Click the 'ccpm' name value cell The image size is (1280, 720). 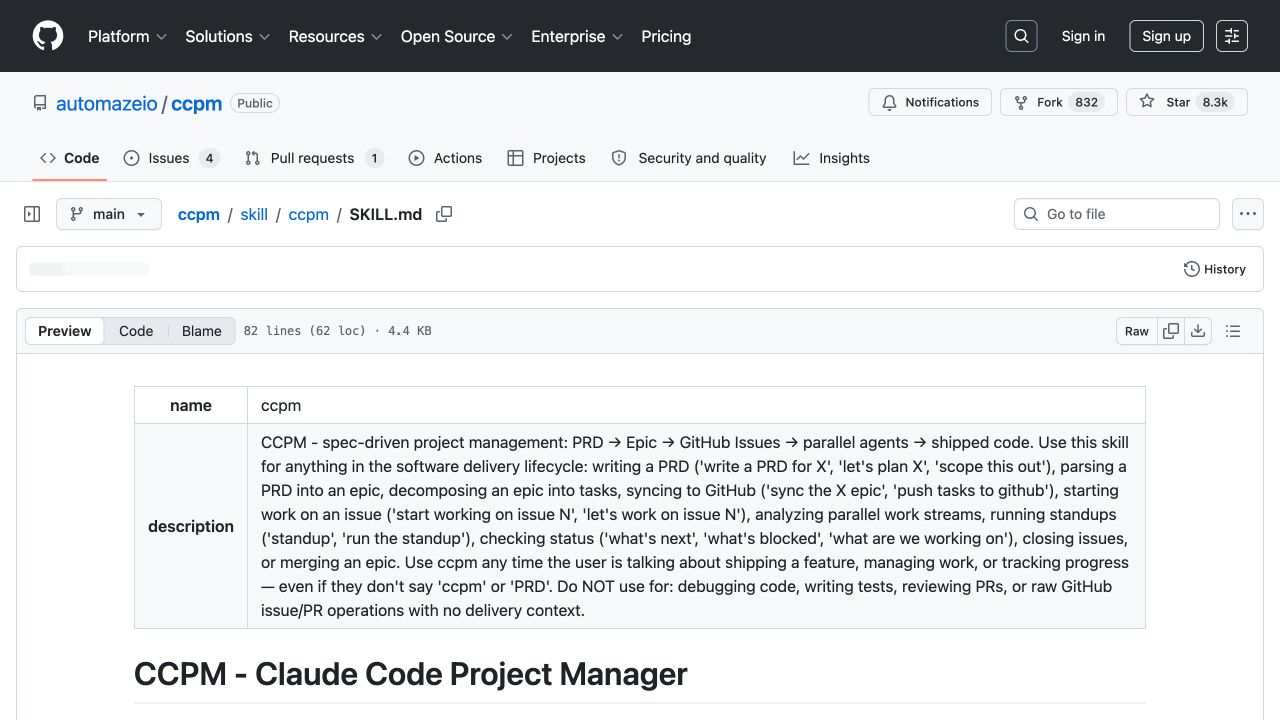pyautogui.click(x=696, y=405)
